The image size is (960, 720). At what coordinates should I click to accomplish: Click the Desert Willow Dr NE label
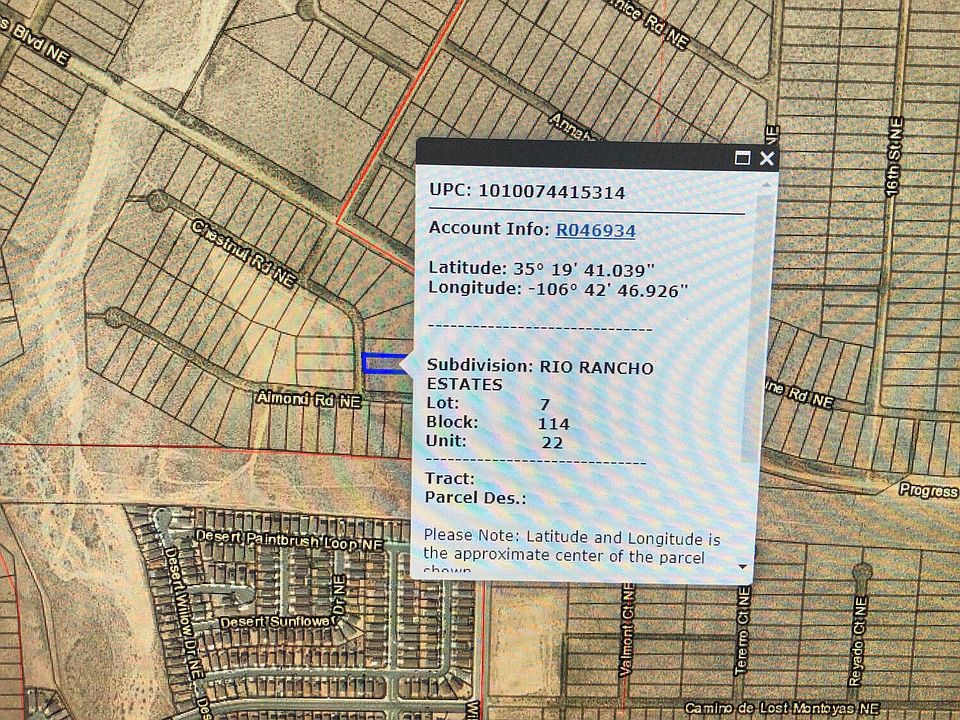[x=184, y=612]
